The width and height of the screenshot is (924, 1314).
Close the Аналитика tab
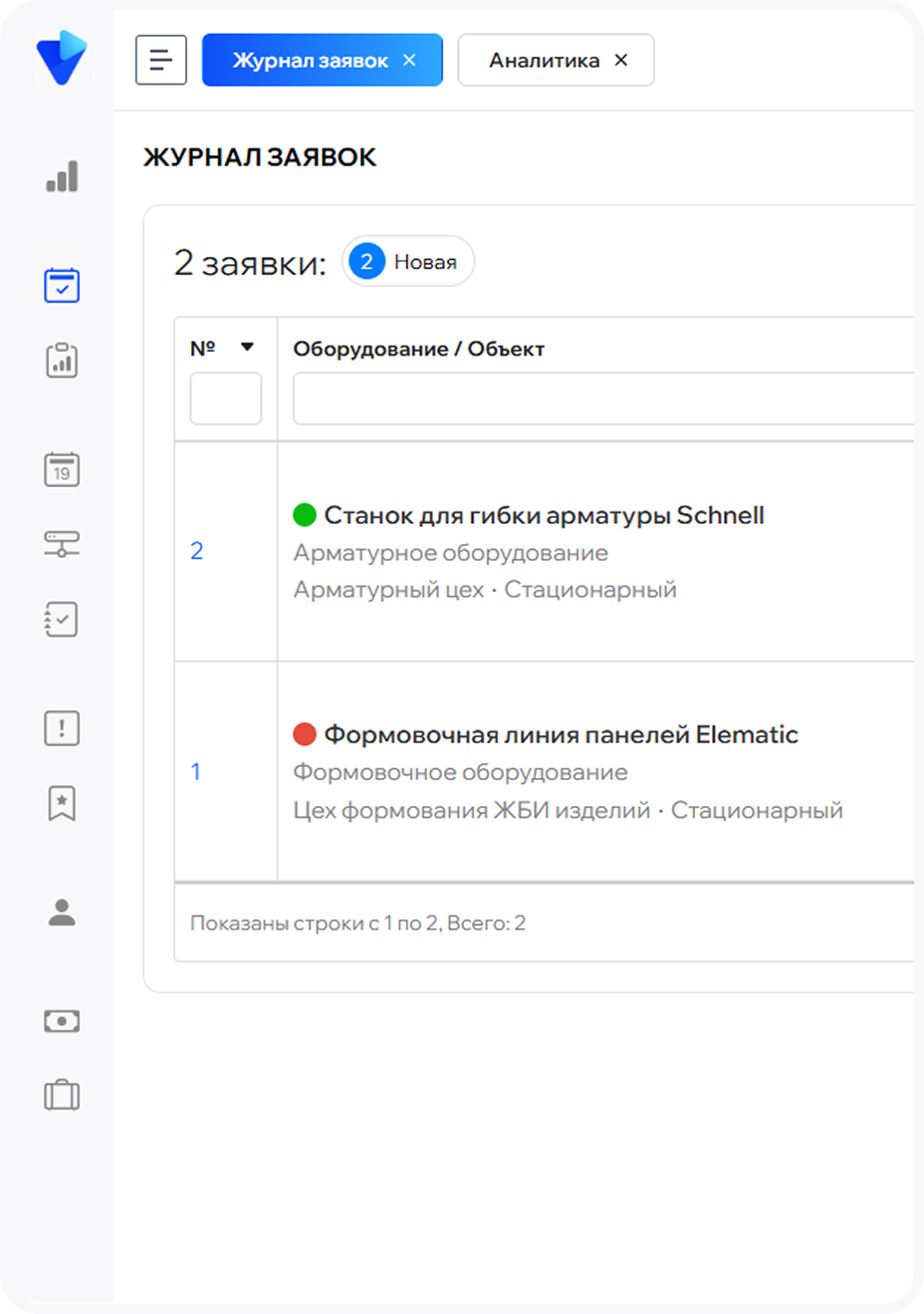click(x=621, y=61)
